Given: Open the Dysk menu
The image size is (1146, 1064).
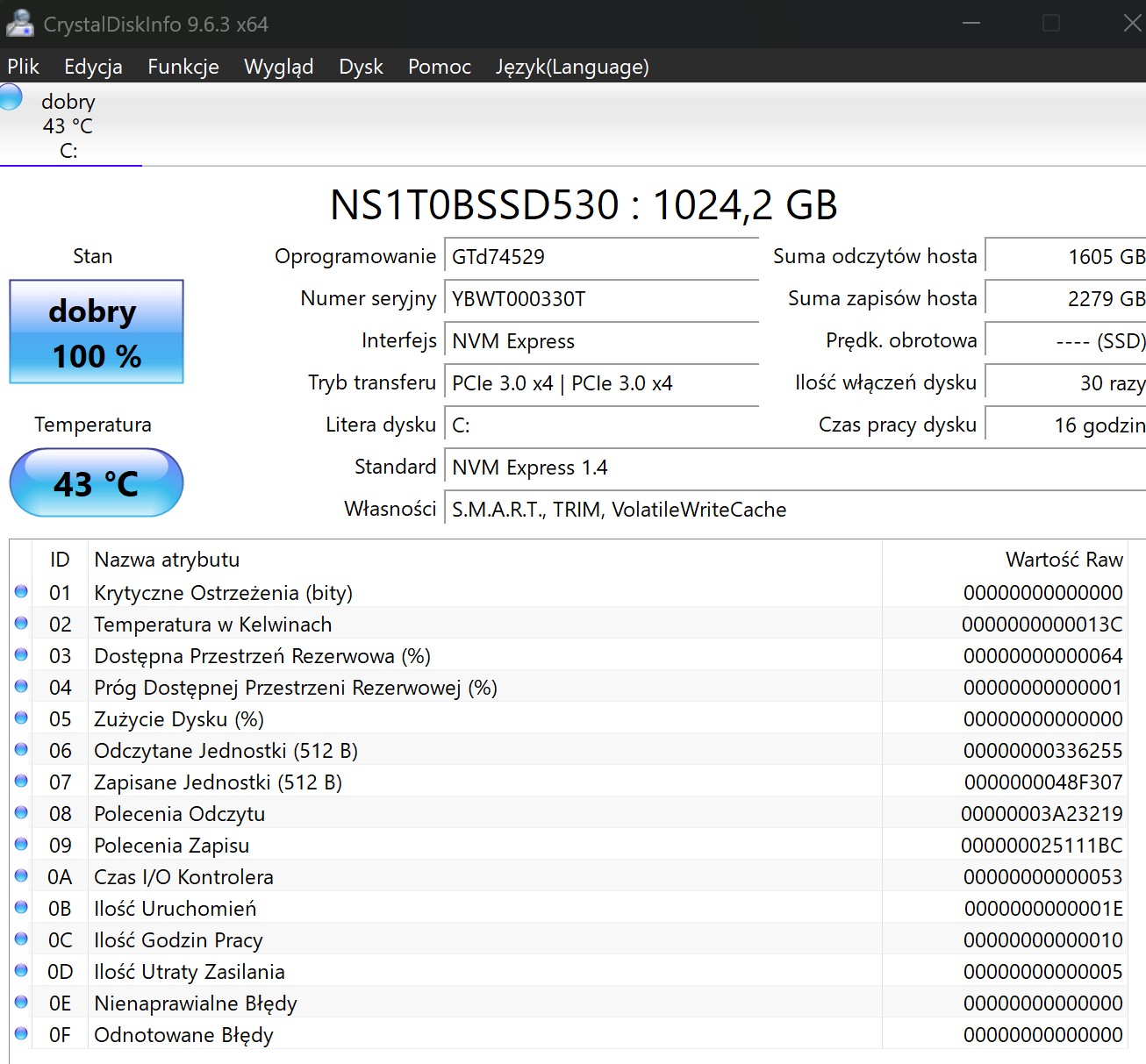Looking at the screenshot, I should [x=361, y=67].
